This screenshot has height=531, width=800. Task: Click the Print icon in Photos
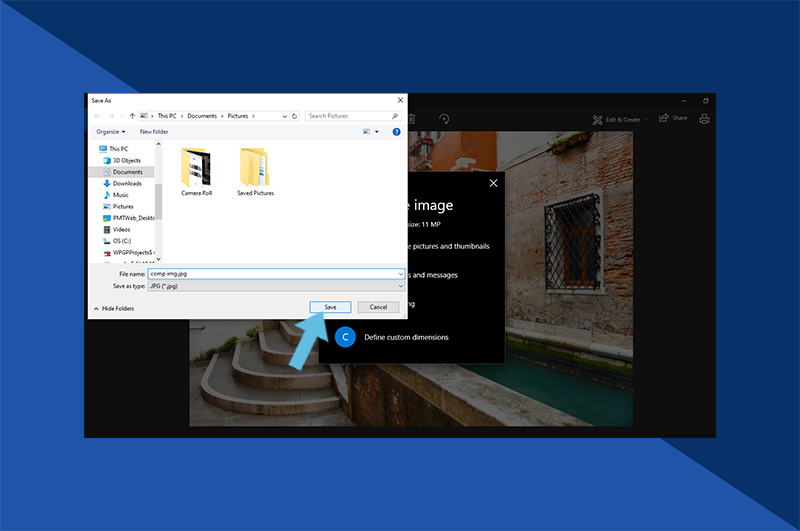point(704,119)
